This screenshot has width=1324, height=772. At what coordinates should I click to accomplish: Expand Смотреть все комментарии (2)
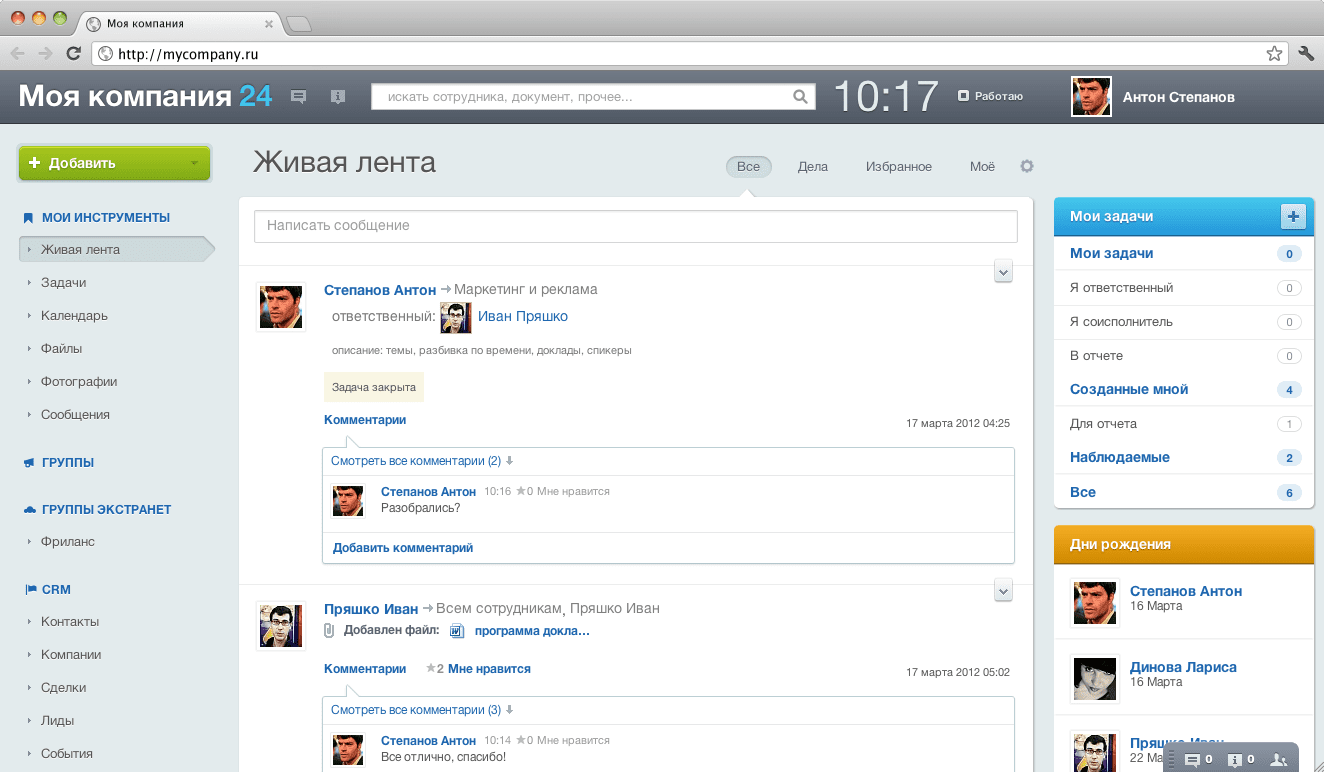coord(415,461)
